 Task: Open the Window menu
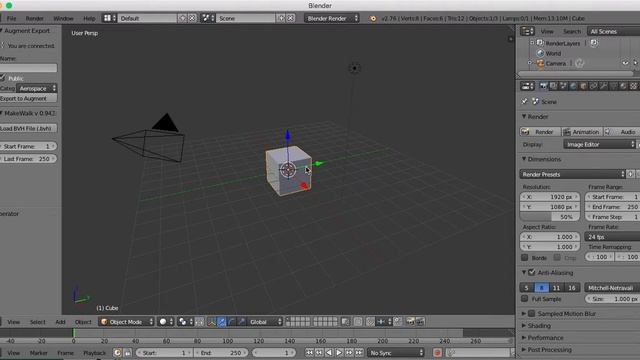point(63,18)
